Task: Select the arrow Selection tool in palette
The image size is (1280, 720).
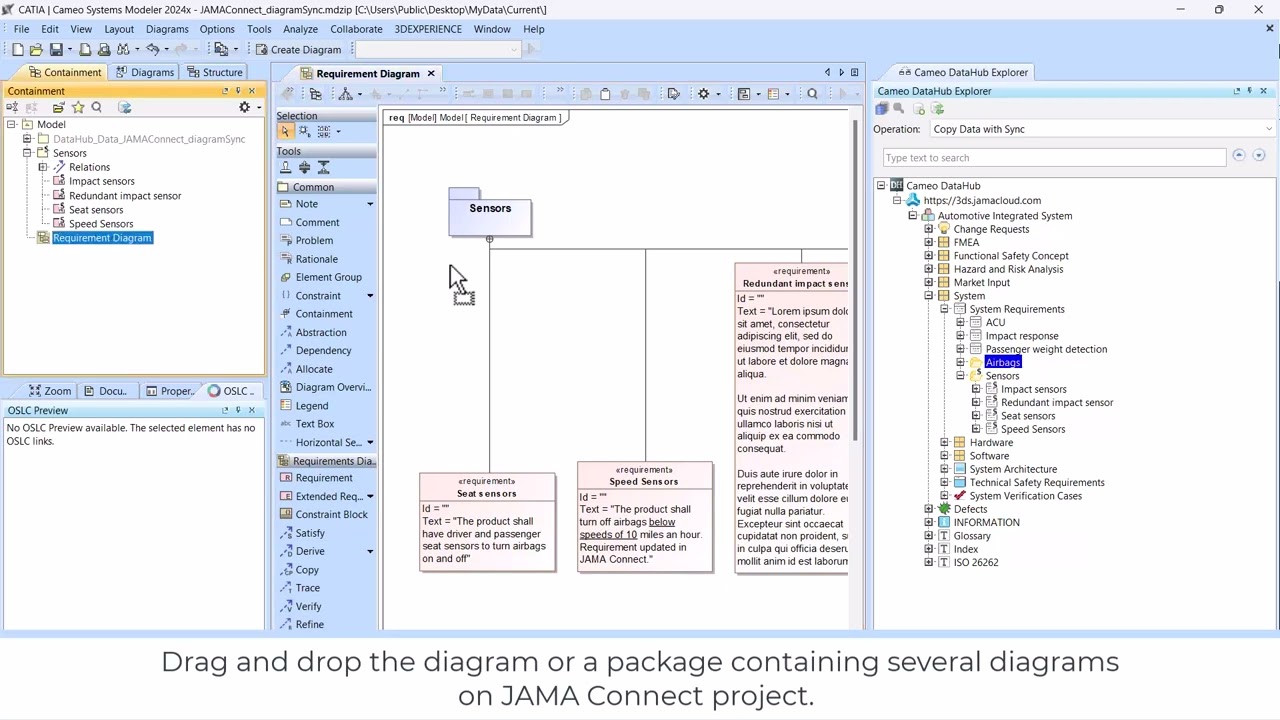Action: point(285,131)
